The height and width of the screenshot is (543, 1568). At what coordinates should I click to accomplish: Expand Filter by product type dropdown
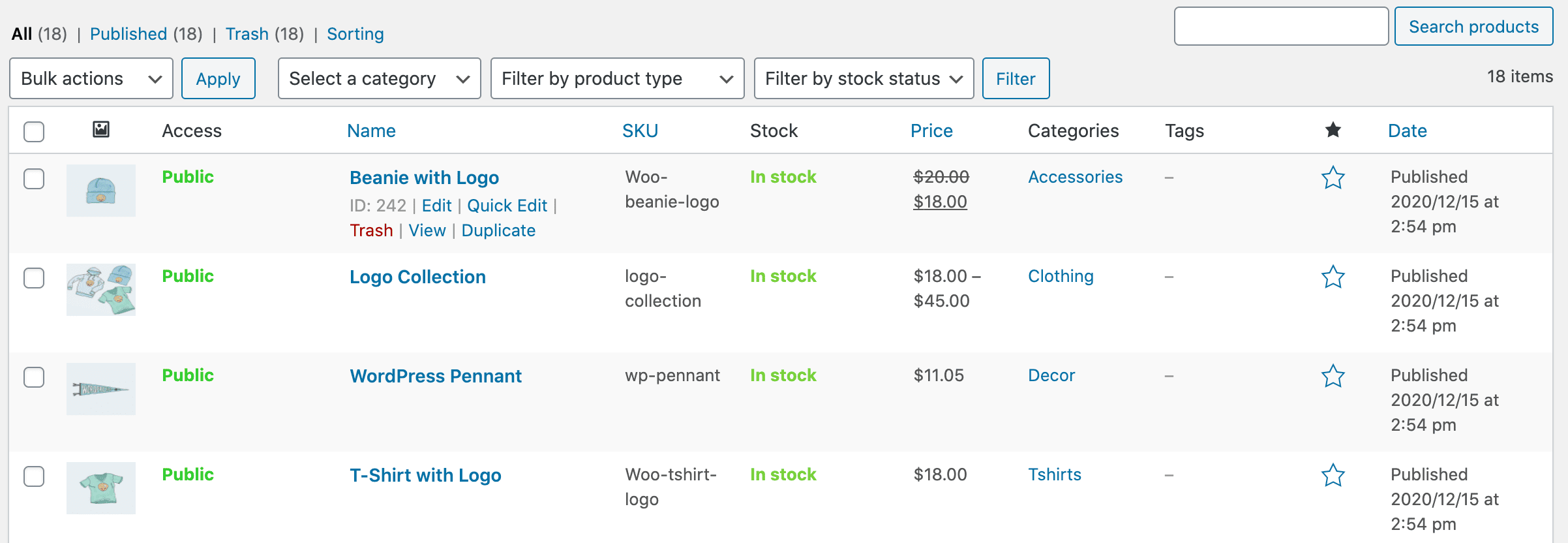[x=617, y=78]
